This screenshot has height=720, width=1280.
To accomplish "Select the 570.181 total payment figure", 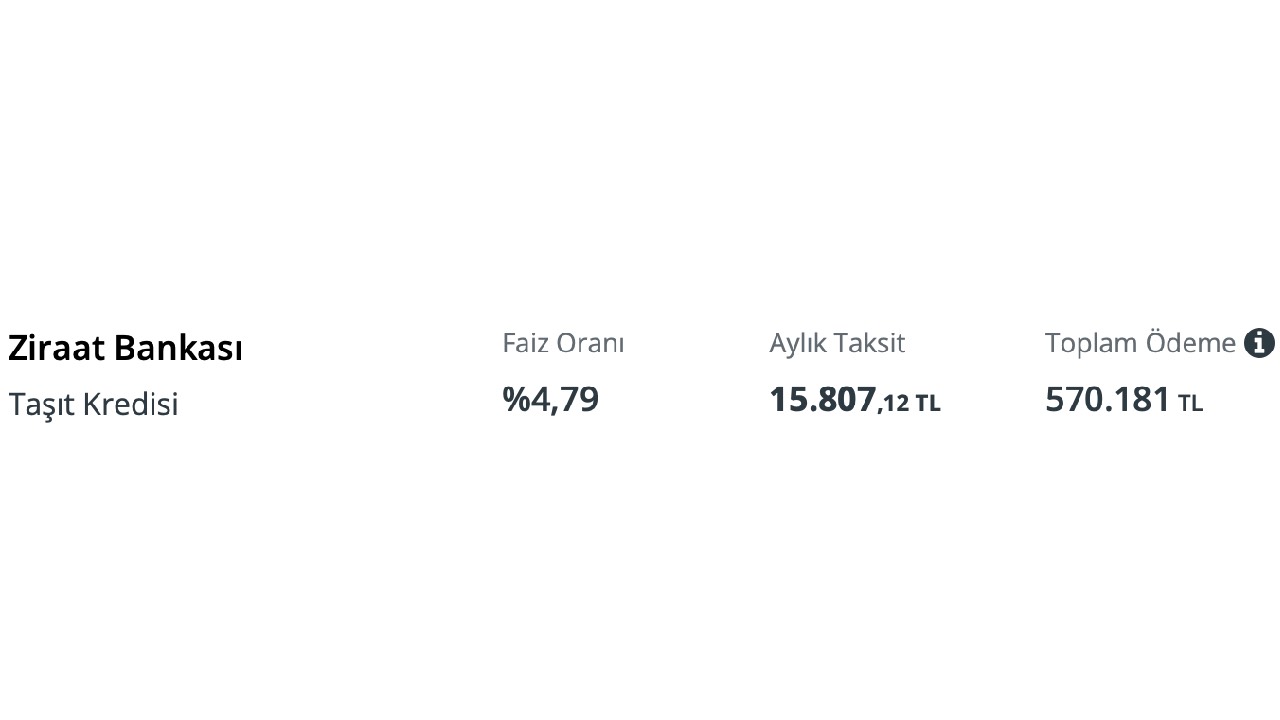I will (x=1107, y=399).
